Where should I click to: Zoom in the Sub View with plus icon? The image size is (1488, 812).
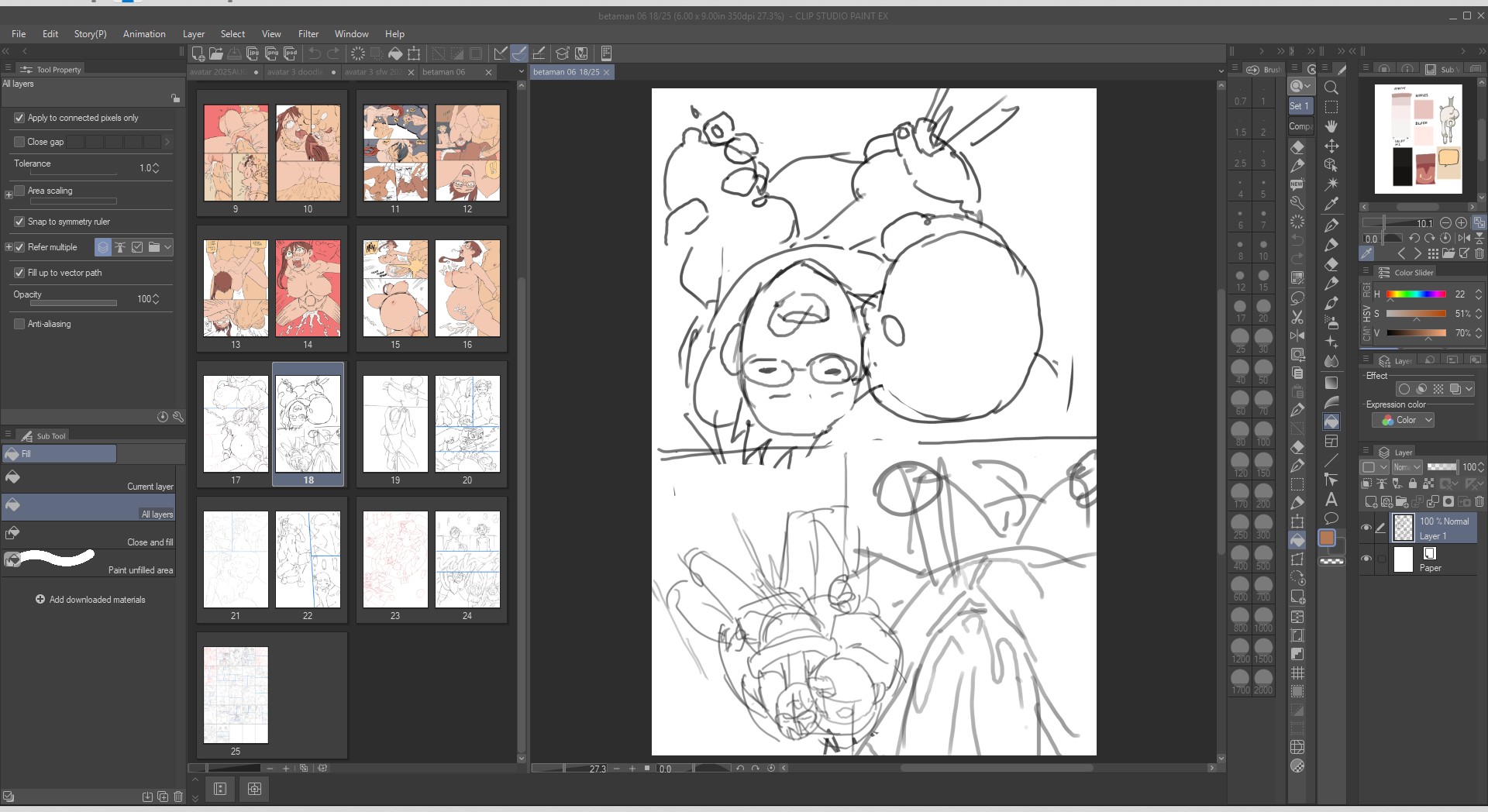pyautogui.click(x=1461, y=223)
